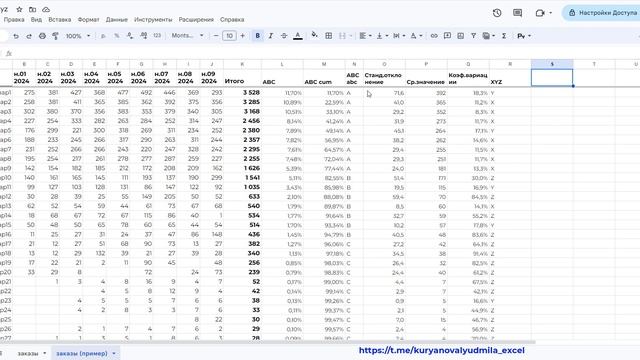Open the borders menu
This screenshot has width=640, height=360.
(x=329, y=36)
